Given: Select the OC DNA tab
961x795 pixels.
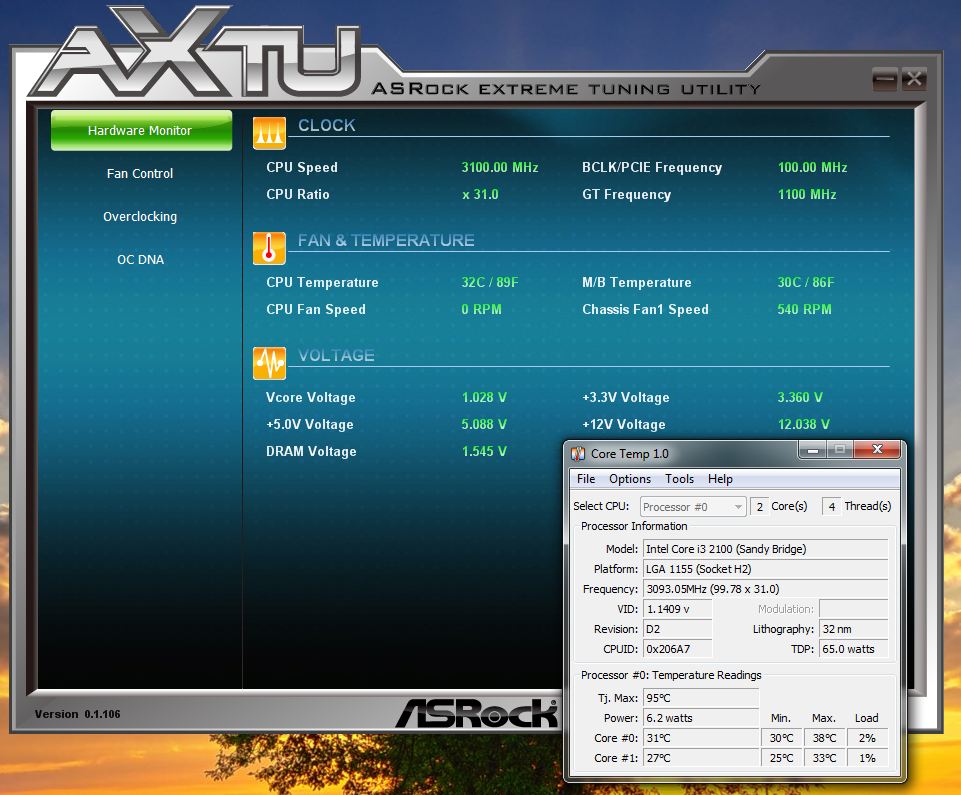Looking at the screenshot, I should 140,259.
